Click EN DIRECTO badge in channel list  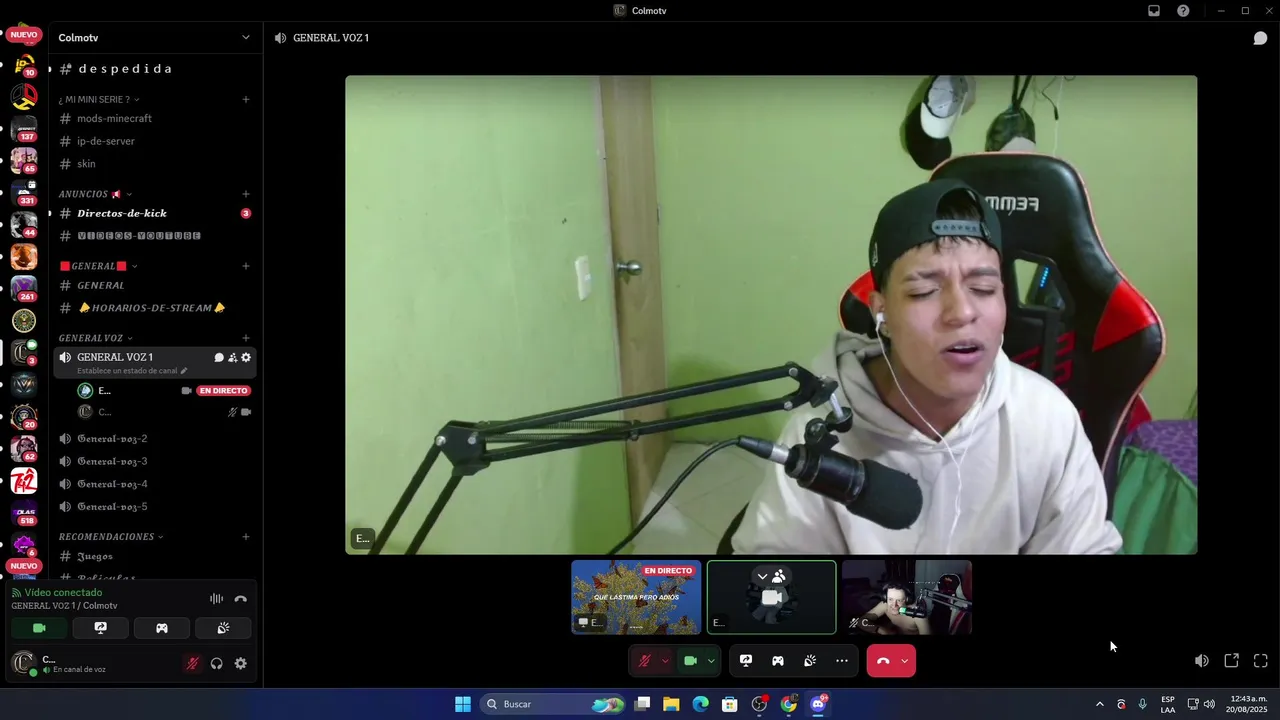(224, 391)
